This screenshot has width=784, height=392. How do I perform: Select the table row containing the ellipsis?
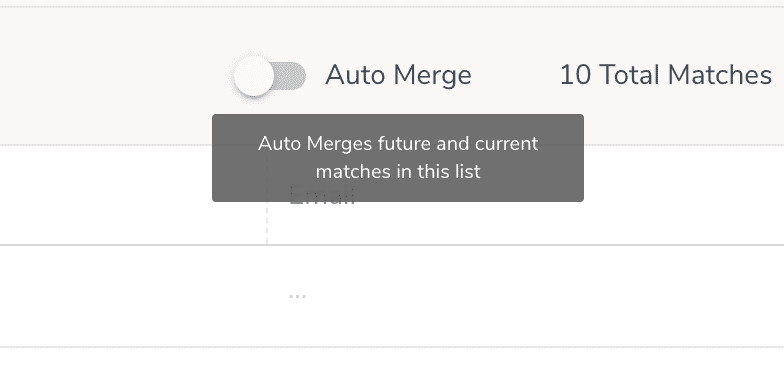(392, 296)
